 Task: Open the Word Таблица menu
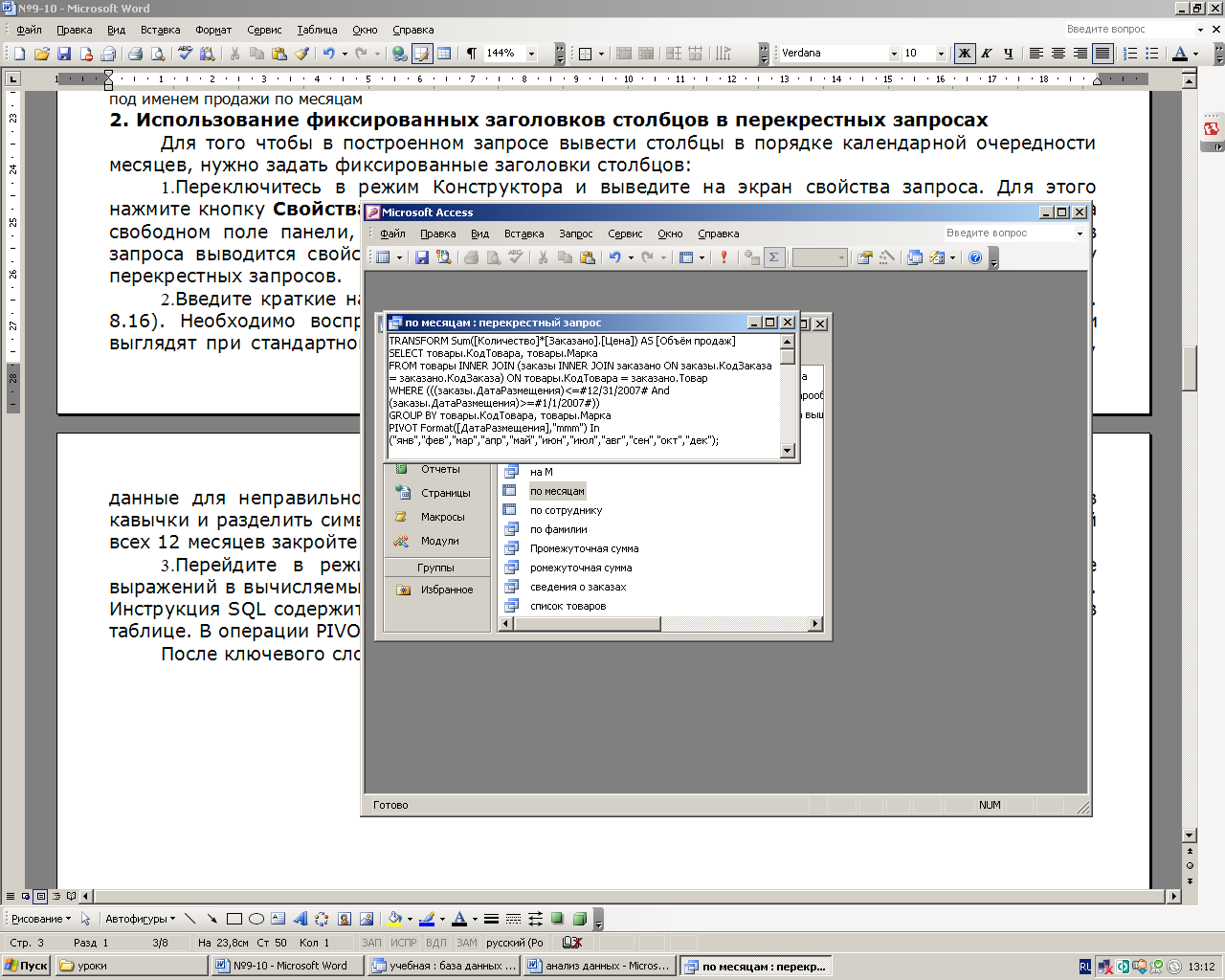point(317,30)
